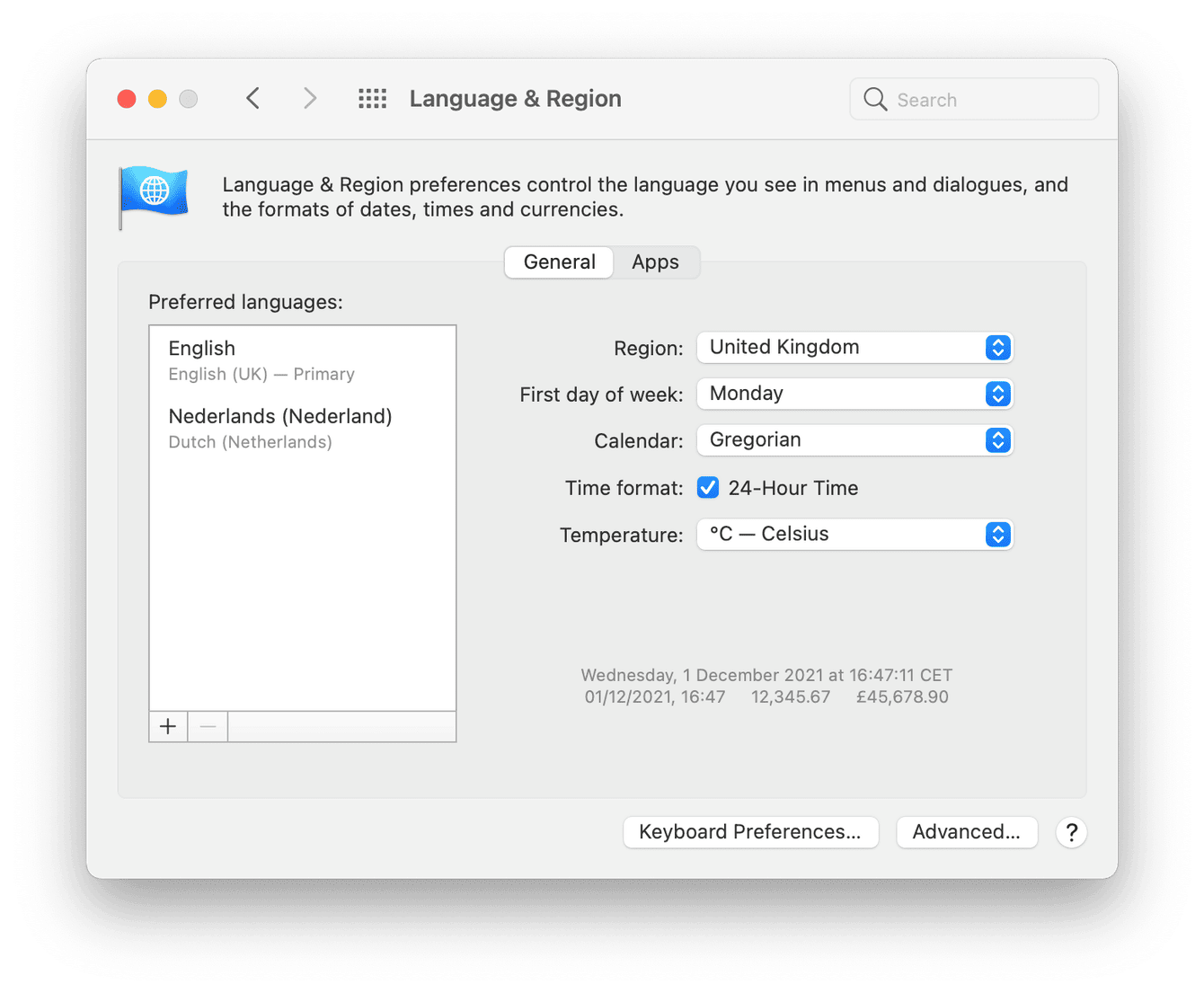Click the back navigation arrow

pos(252,98)
